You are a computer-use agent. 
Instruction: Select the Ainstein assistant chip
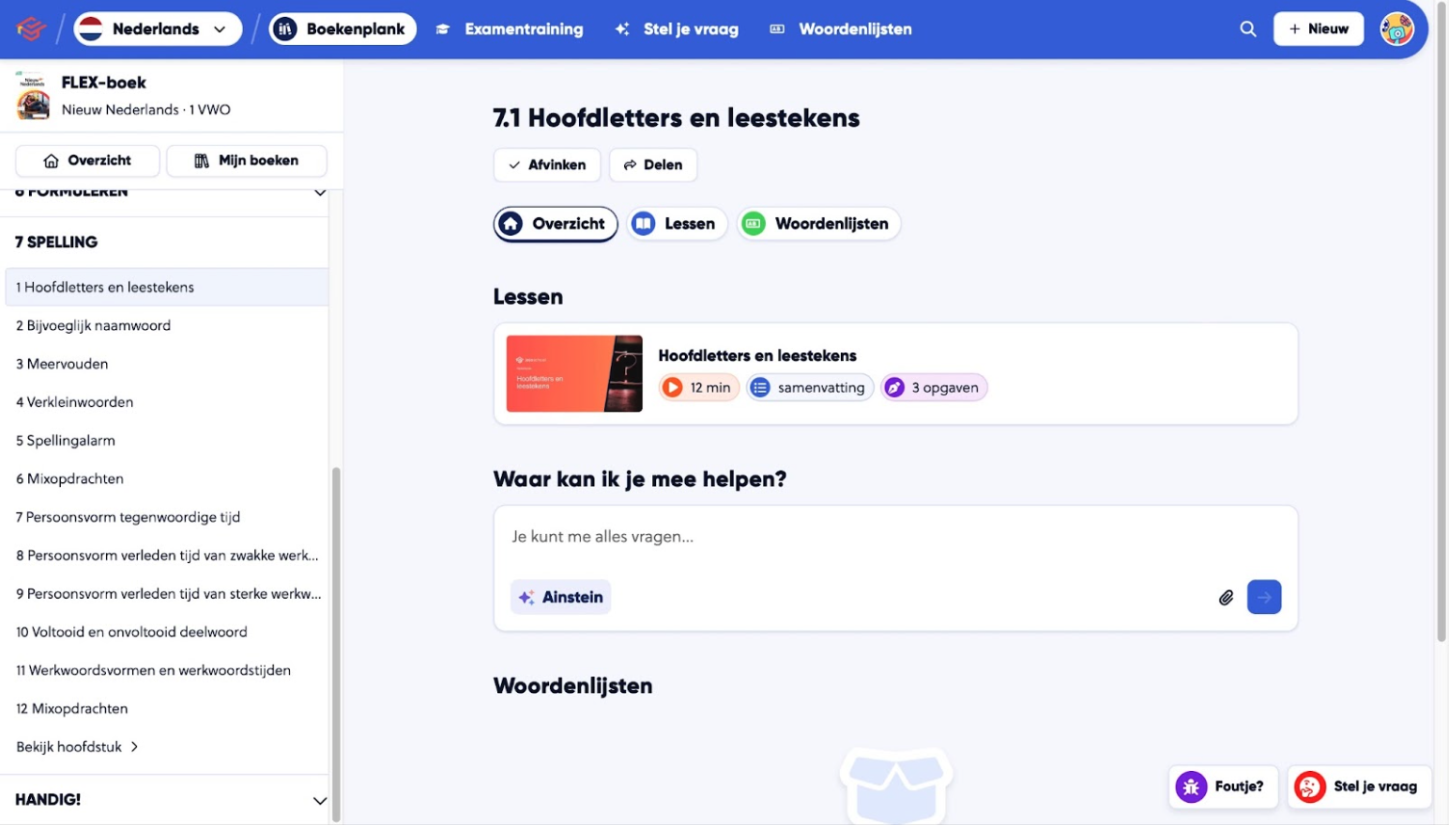click(560, 597)
